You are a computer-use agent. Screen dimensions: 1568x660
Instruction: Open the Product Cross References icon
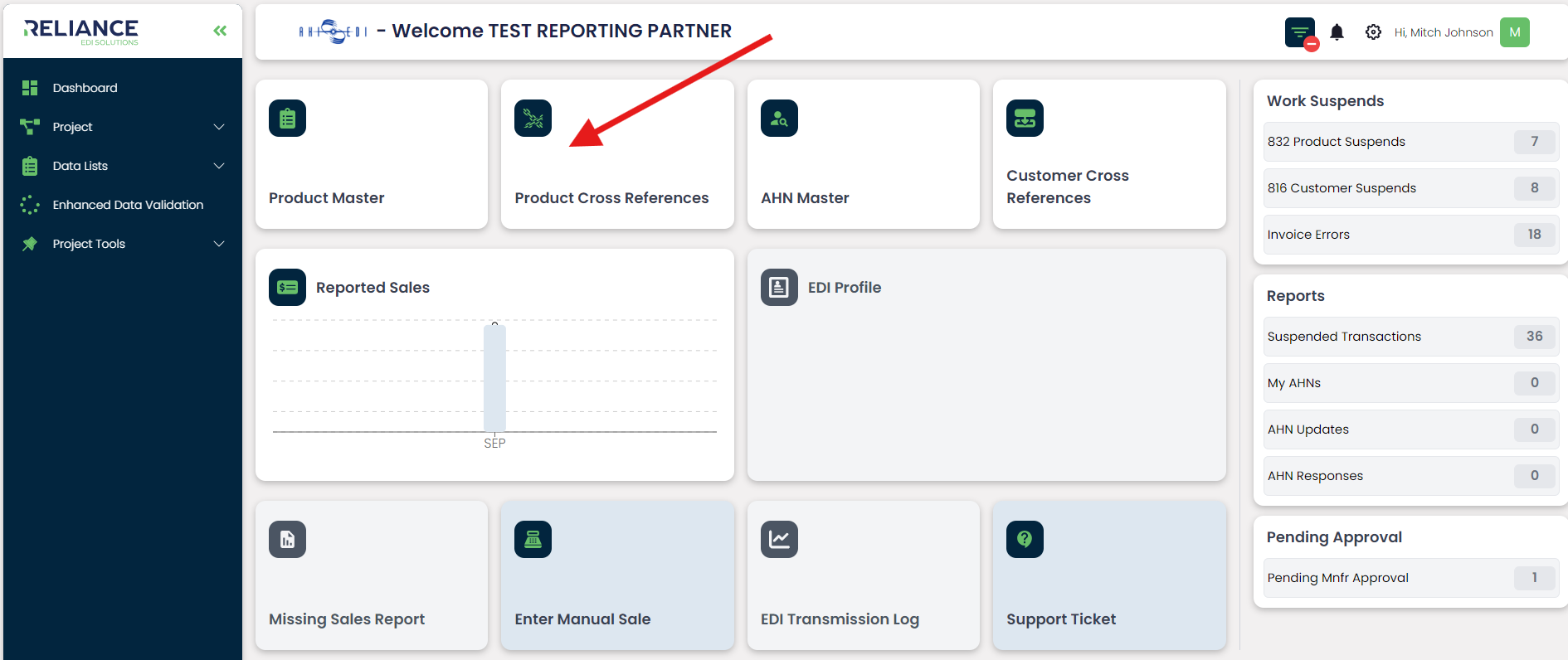click(x=533, y=119)
